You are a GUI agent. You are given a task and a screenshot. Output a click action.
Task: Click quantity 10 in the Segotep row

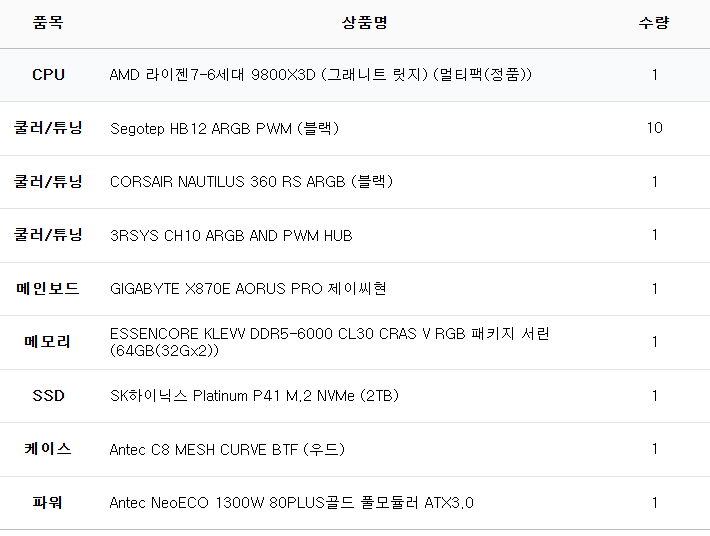click(x=654, y=128)
